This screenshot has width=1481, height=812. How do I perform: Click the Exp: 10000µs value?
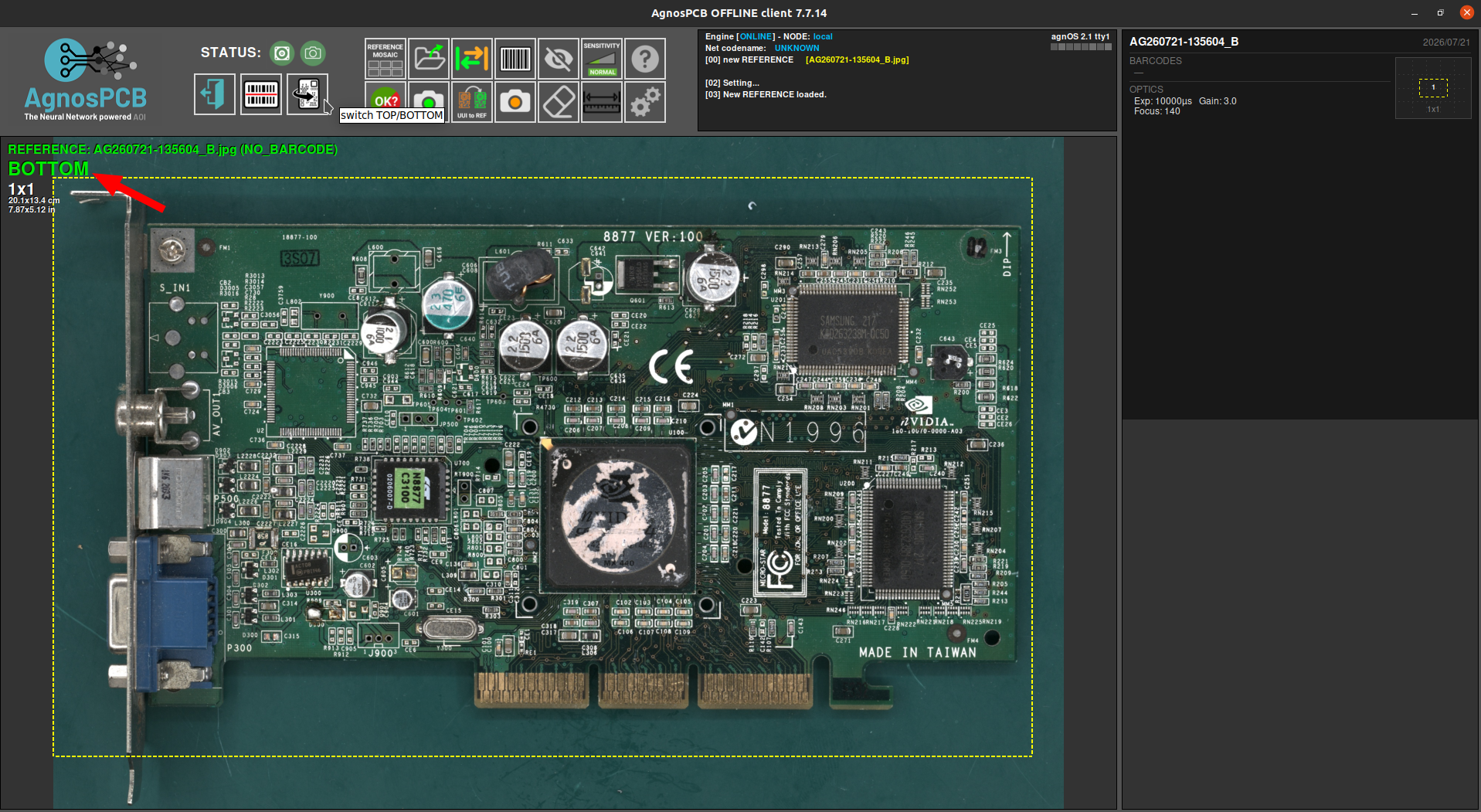click(x=1163, y=101)
